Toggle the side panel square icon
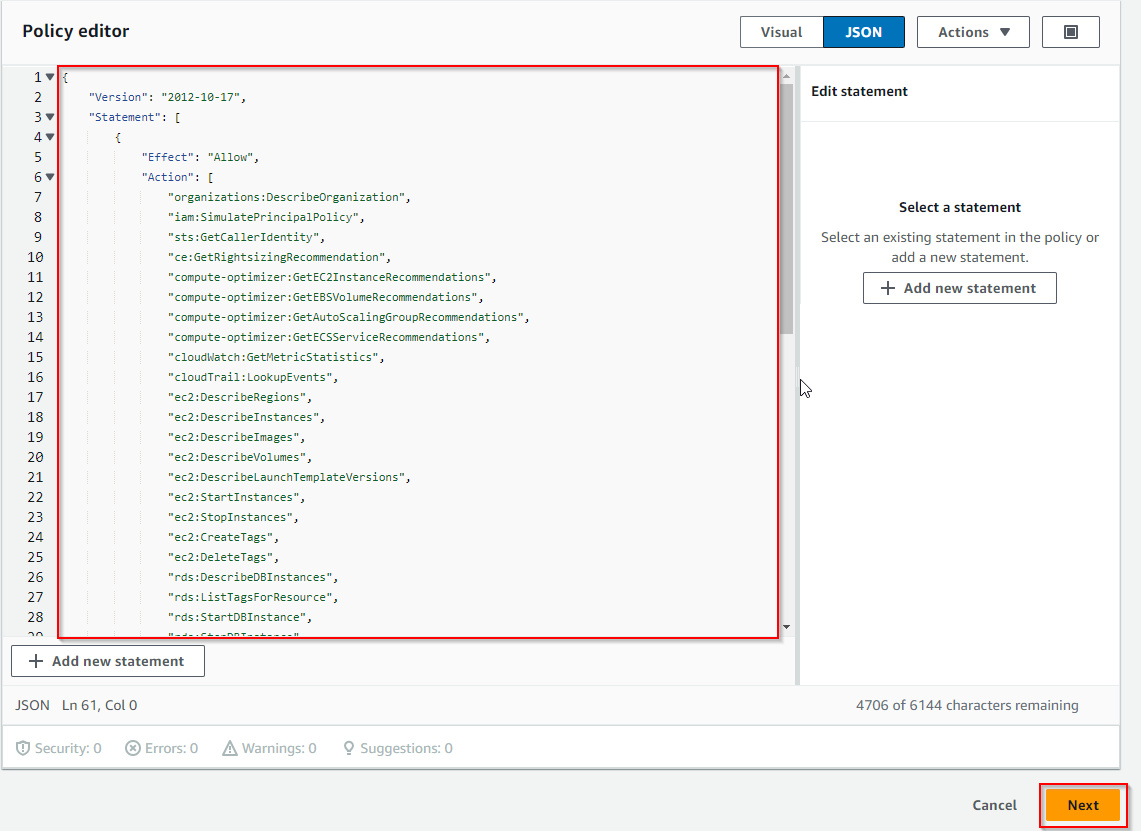 coord(1070,32)
